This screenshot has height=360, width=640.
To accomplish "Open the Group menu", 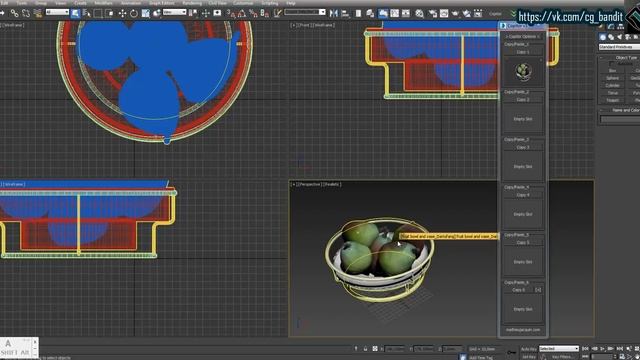I will 40,3.
